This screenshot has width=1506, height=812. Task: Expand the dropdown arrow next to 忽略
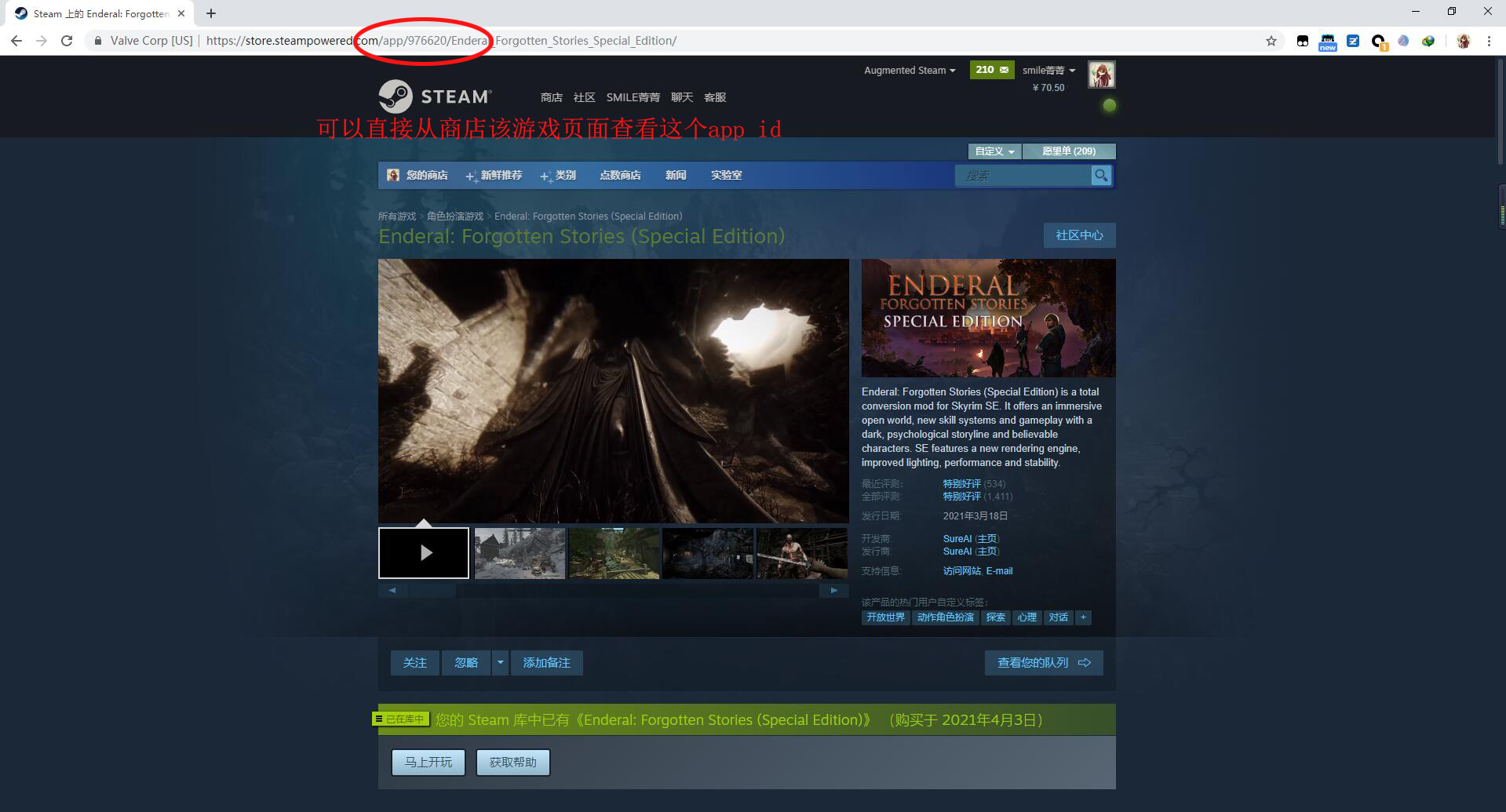click(x=500, y=663)
